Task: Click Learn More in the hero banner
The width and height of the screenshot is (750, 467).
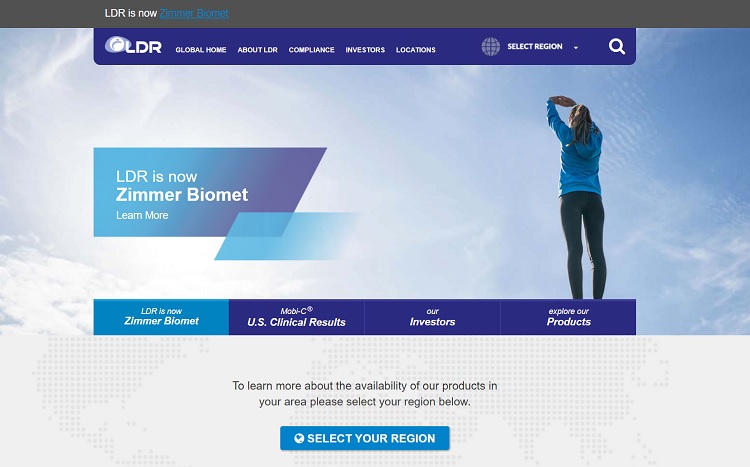Action: coord(142,215)
